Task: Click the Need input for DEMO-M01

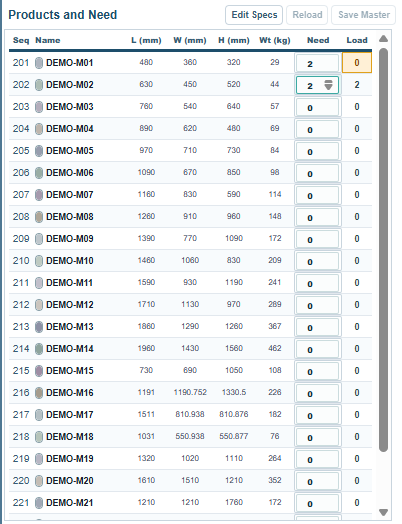Action: tap(317, 63)
